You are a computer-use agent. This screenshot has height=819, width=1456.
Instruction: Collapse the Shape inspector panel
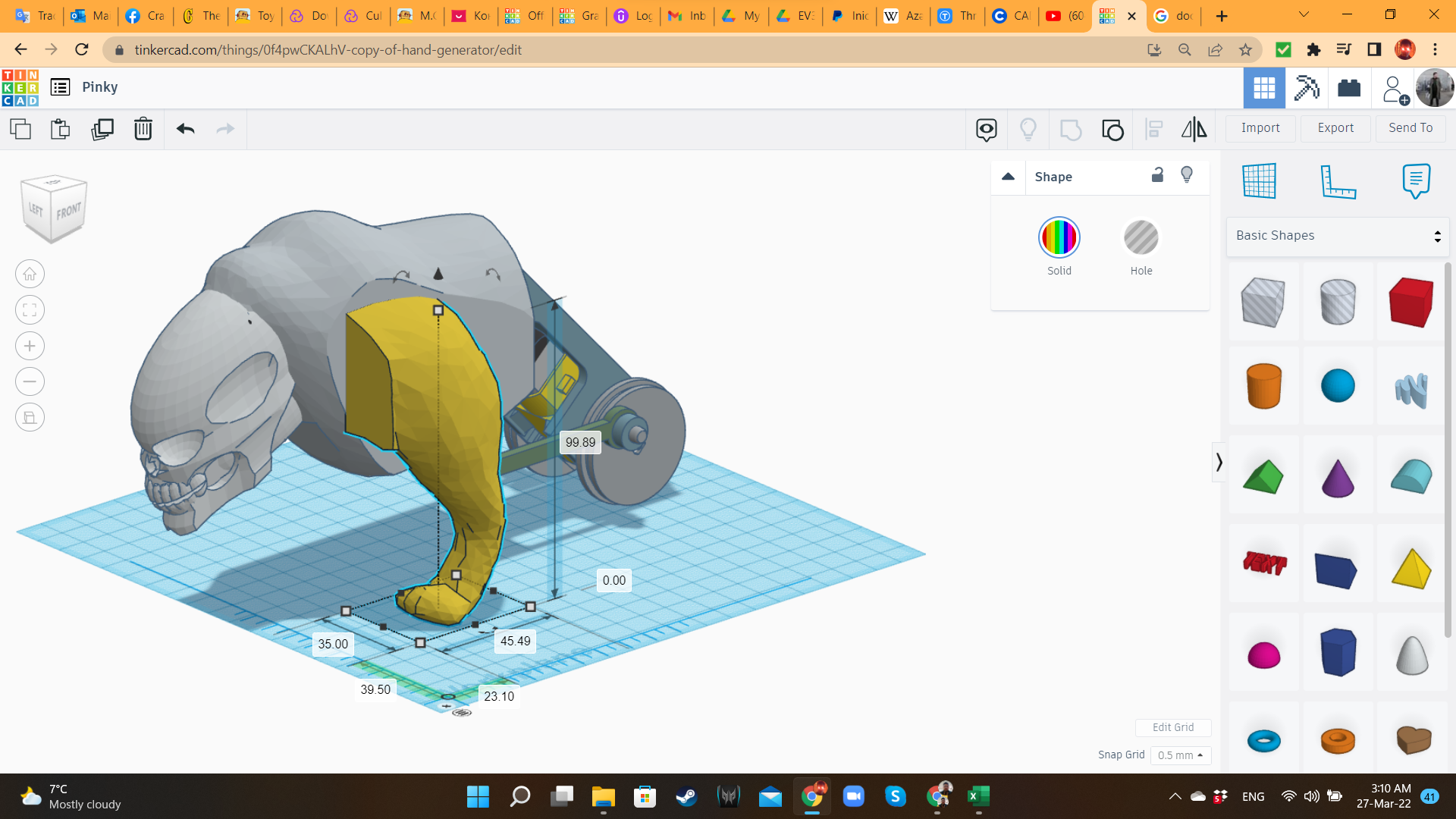[1008, 177]
